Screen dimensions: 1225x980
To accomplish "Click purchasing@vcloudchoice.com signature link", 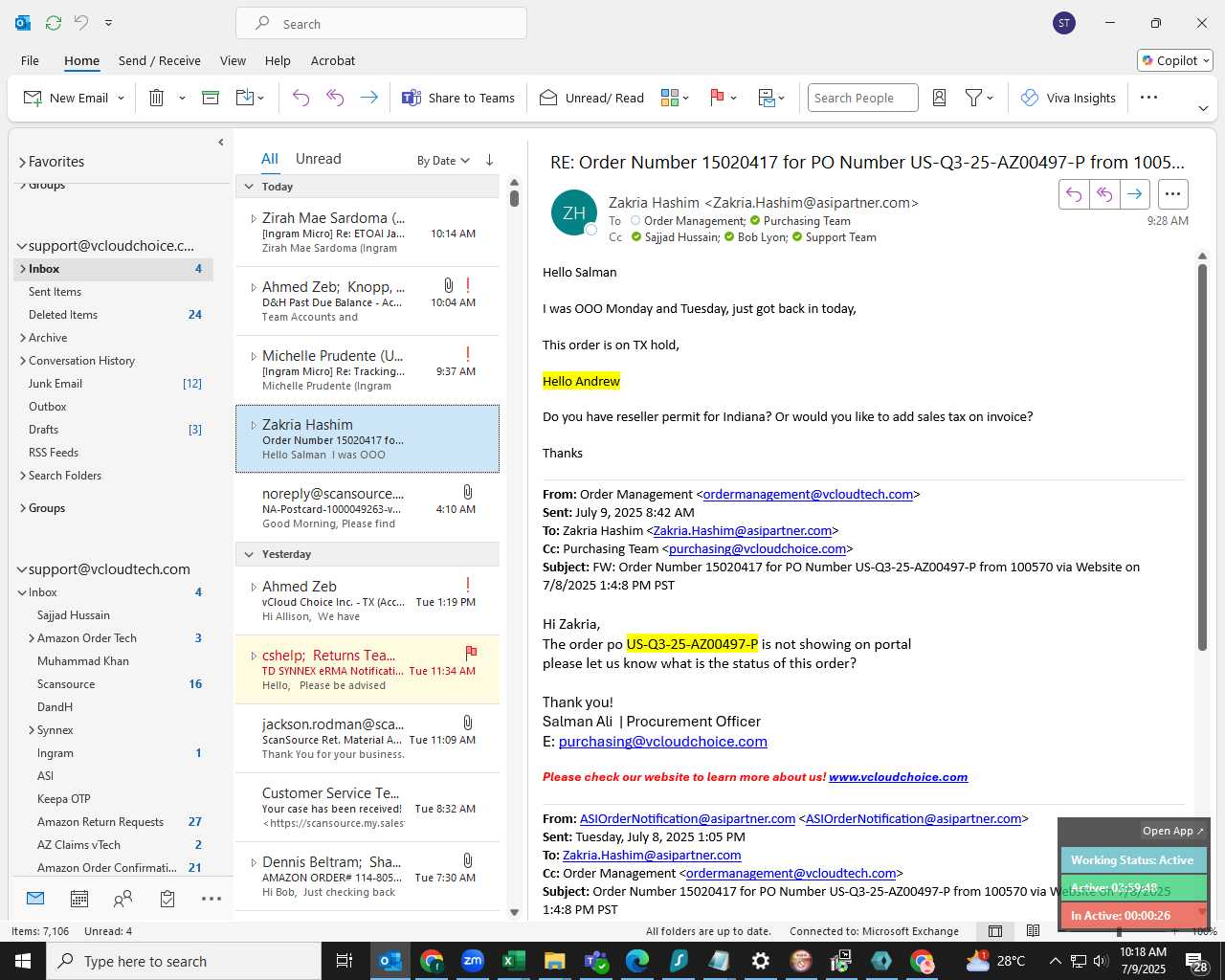I will point(663,742).
